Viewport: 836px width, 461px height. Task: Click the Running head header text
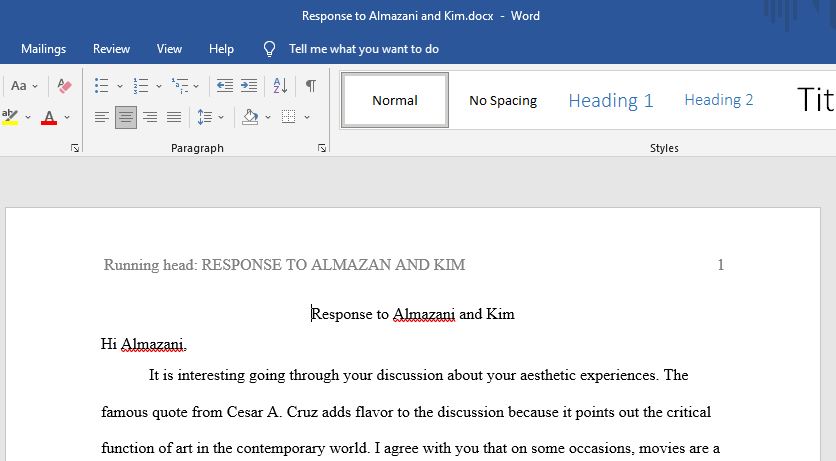tap(284, 265)
